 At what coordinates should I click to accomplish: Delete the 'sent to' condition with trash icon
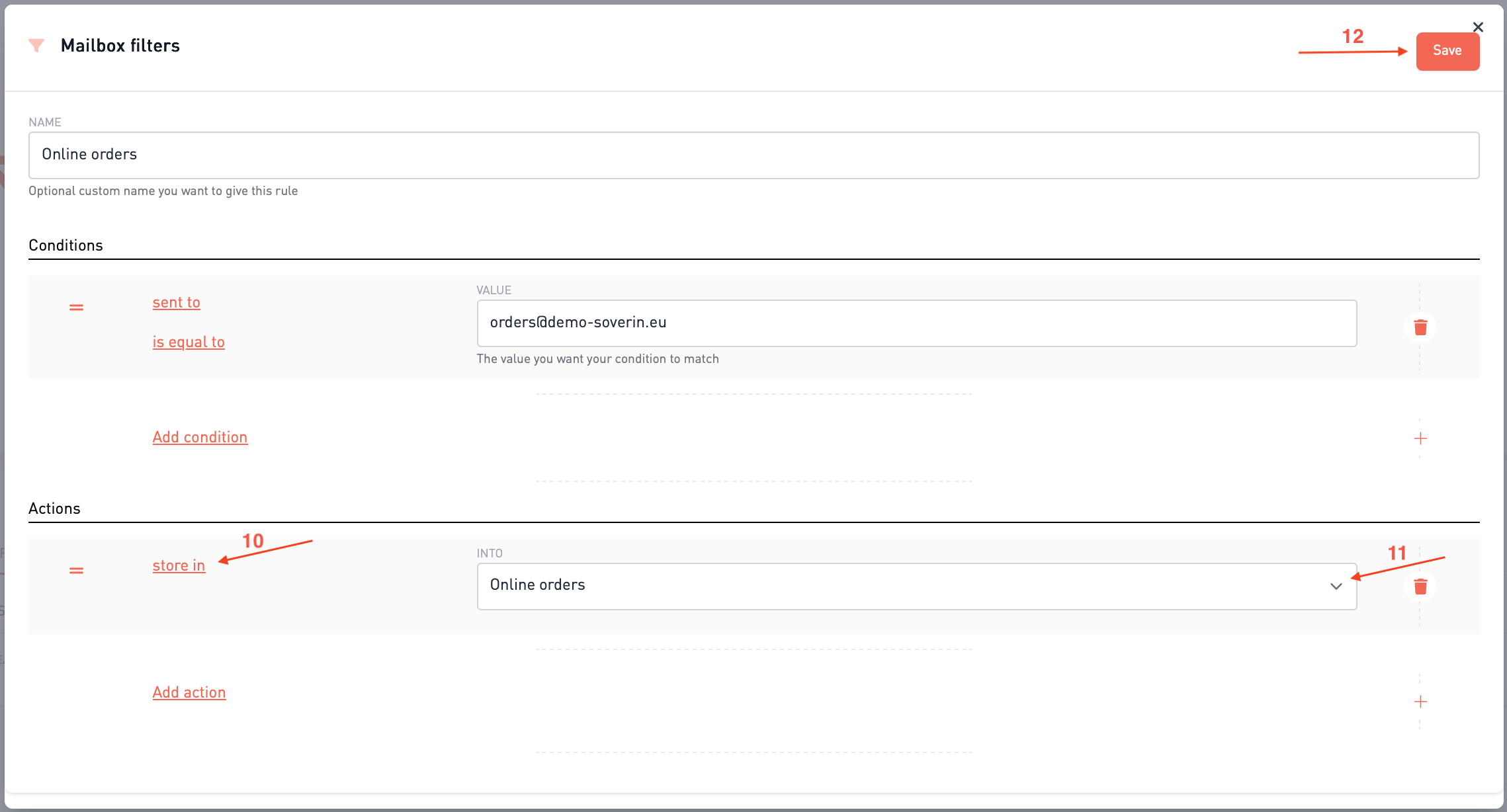1420,327
